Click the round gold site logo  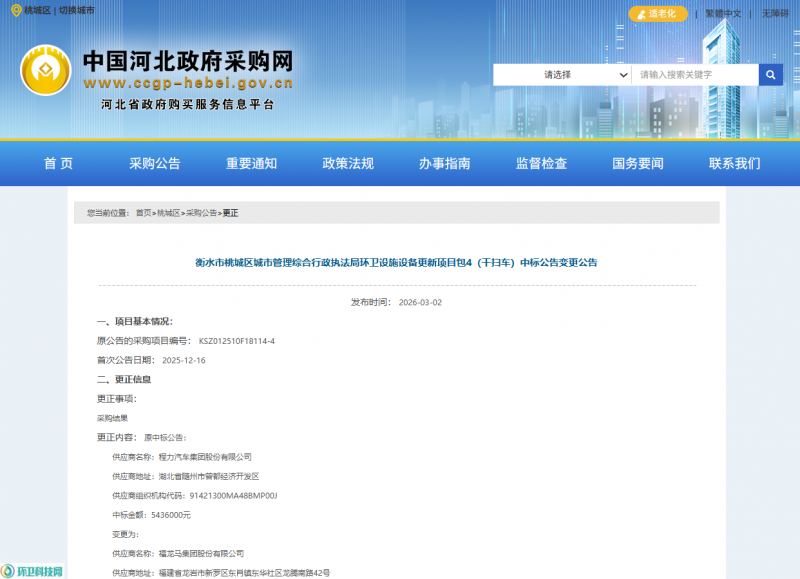[46, 71]
